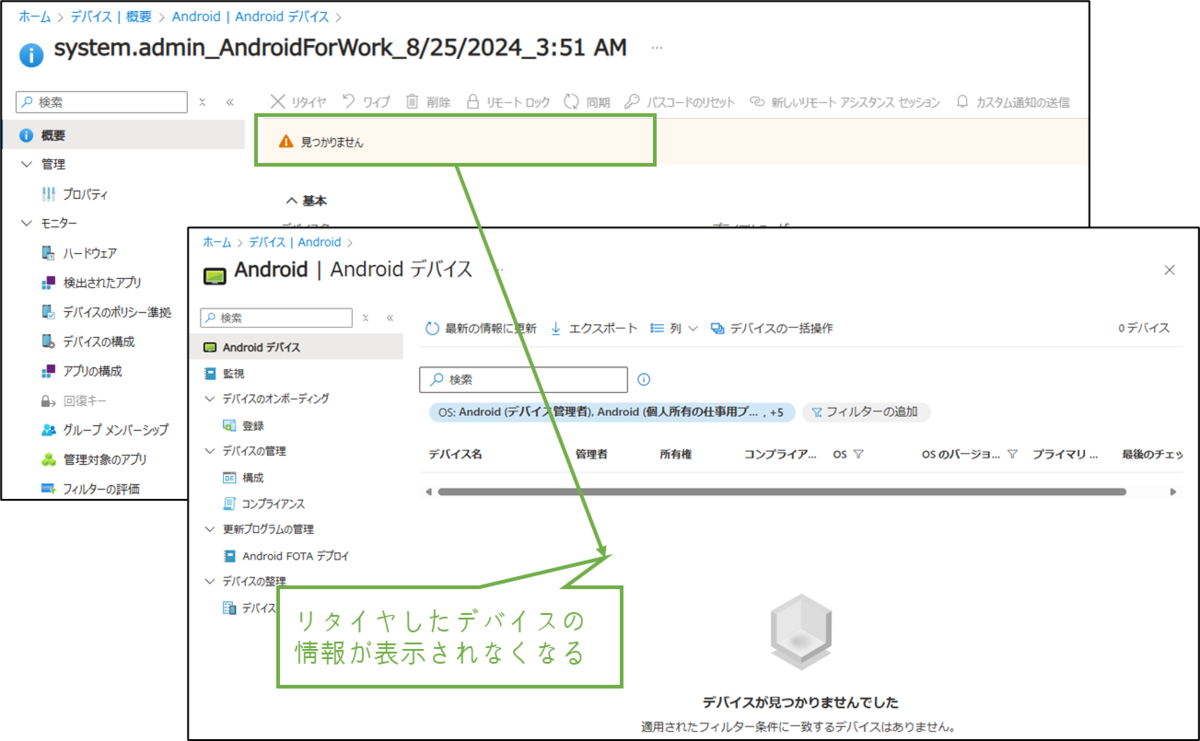
Task: Click the Wipe (ワイプ) toolbar icon
Action: (x=348, y=102)
